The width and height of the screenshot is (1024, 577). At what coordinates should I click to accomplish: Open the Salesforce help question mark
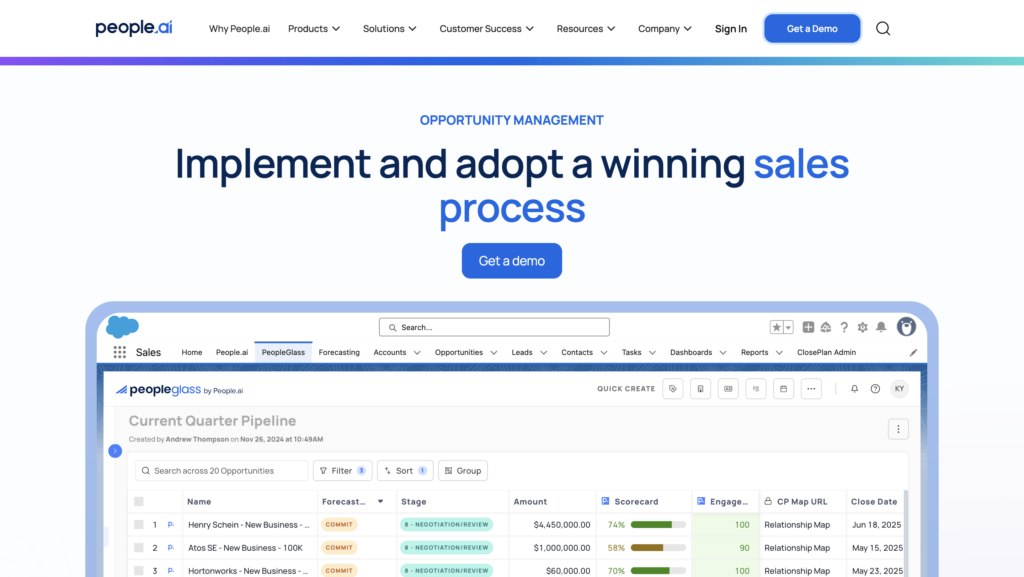[x=844, y=327]
